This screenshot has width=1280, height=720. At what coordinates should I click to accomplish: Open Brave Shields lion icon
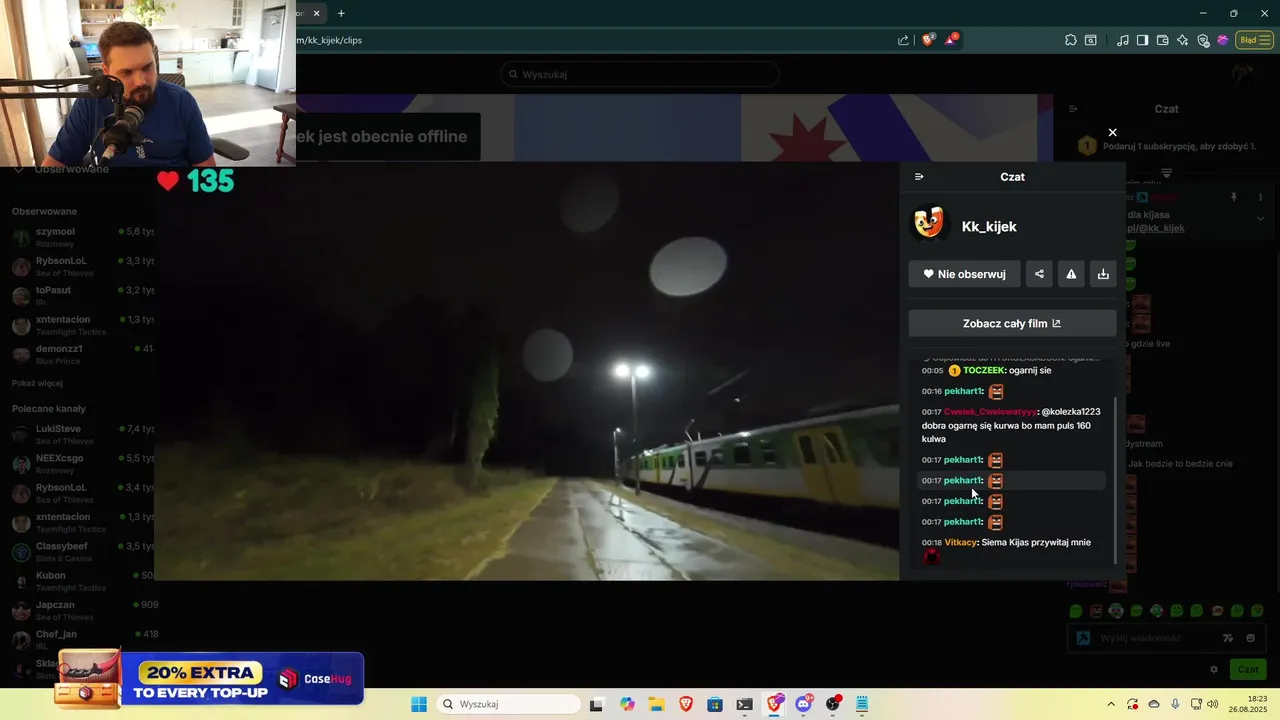tap(928, 40)
